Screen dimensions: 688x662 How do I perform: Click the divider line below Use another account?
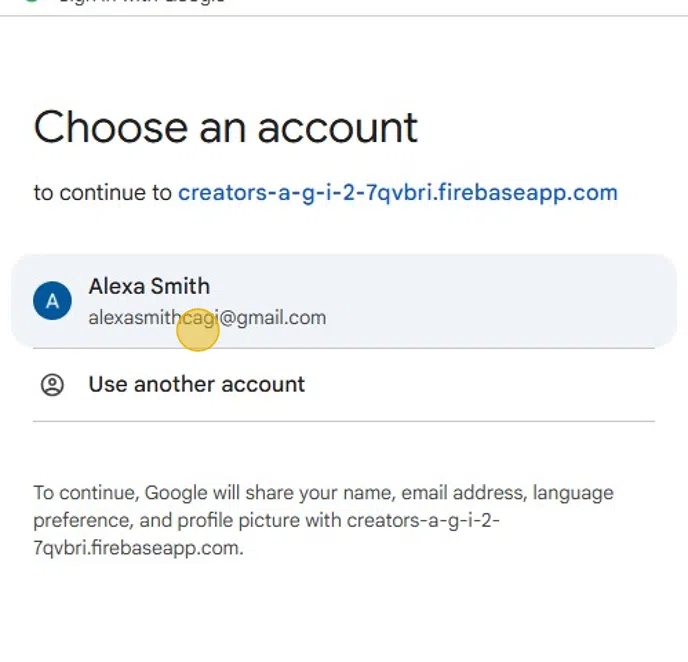(344, 421)
